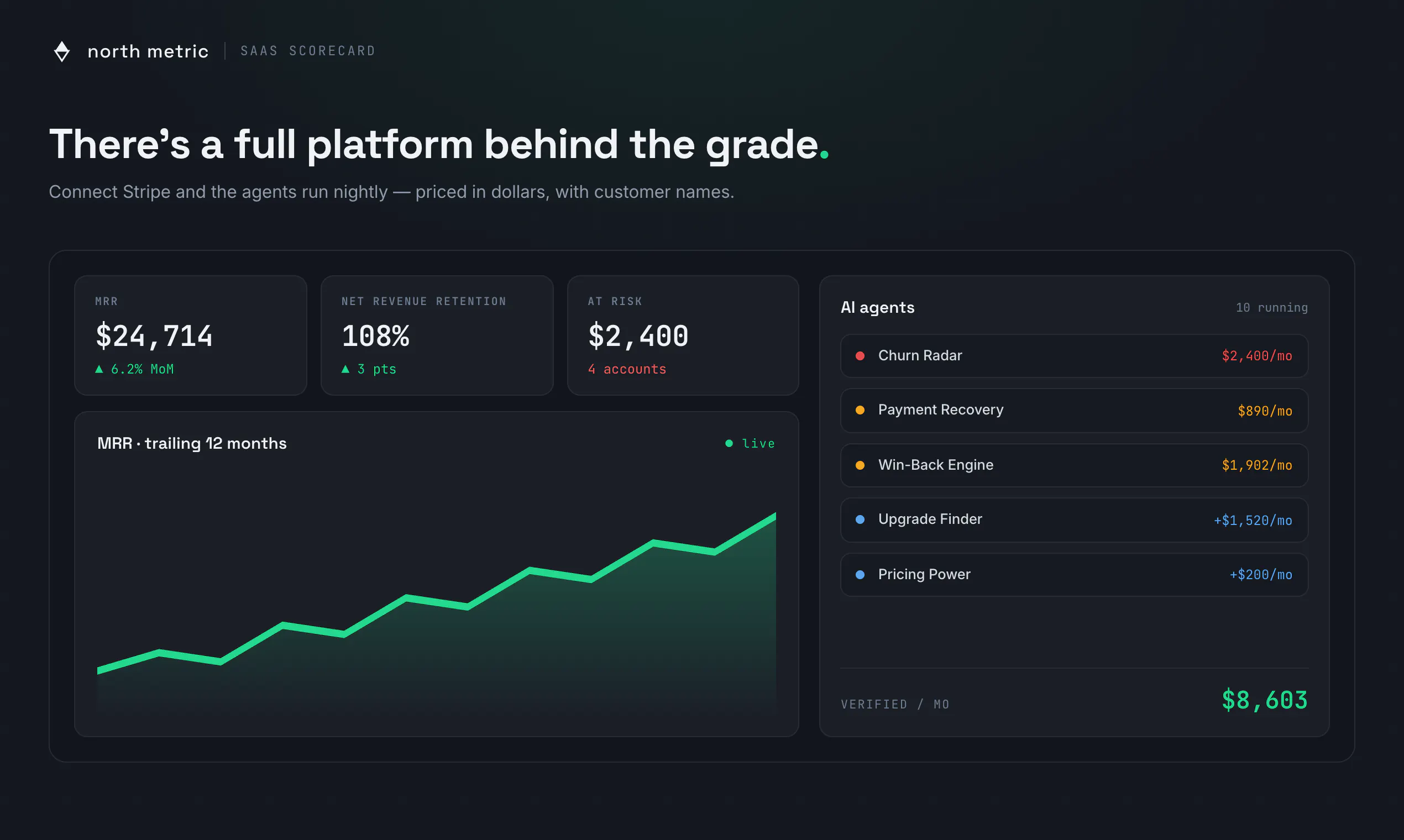Click the 'live' indicator label
The width and height of the screenshot is (1404, 840).
coord(758,443)
